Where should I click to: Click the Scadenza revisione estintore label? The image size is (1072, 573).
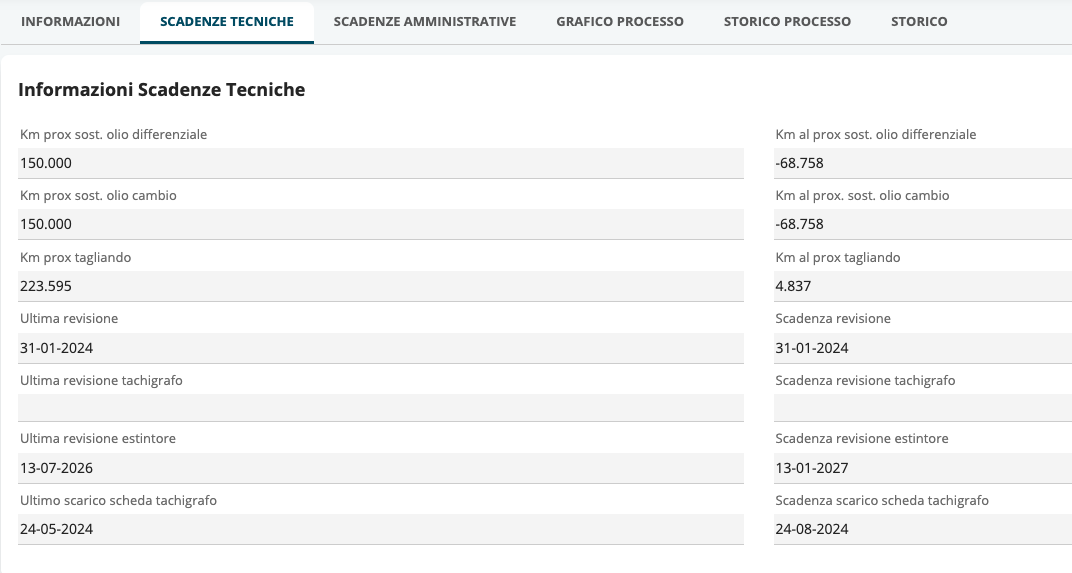(861, 438)
